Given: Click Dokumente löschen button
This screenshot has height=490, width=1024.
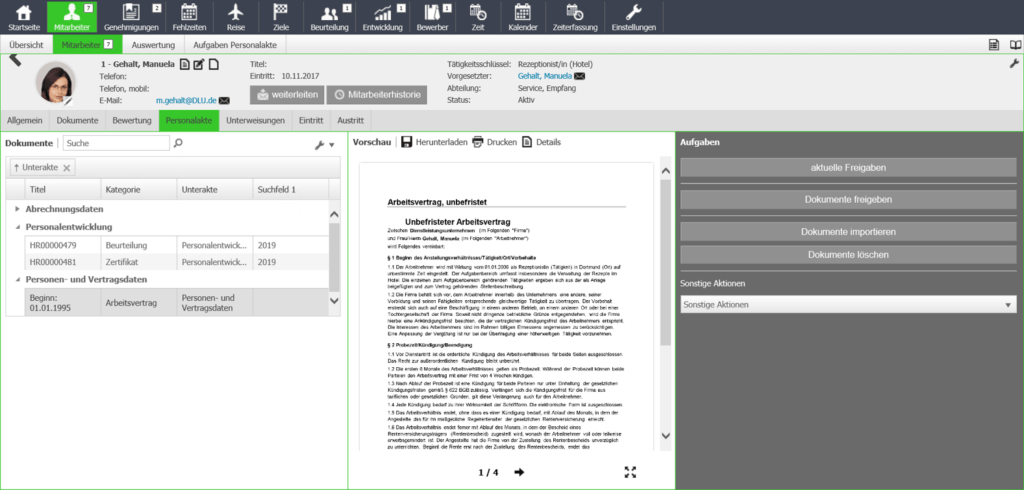Looking at the screenshot, I should click(848, 254).
